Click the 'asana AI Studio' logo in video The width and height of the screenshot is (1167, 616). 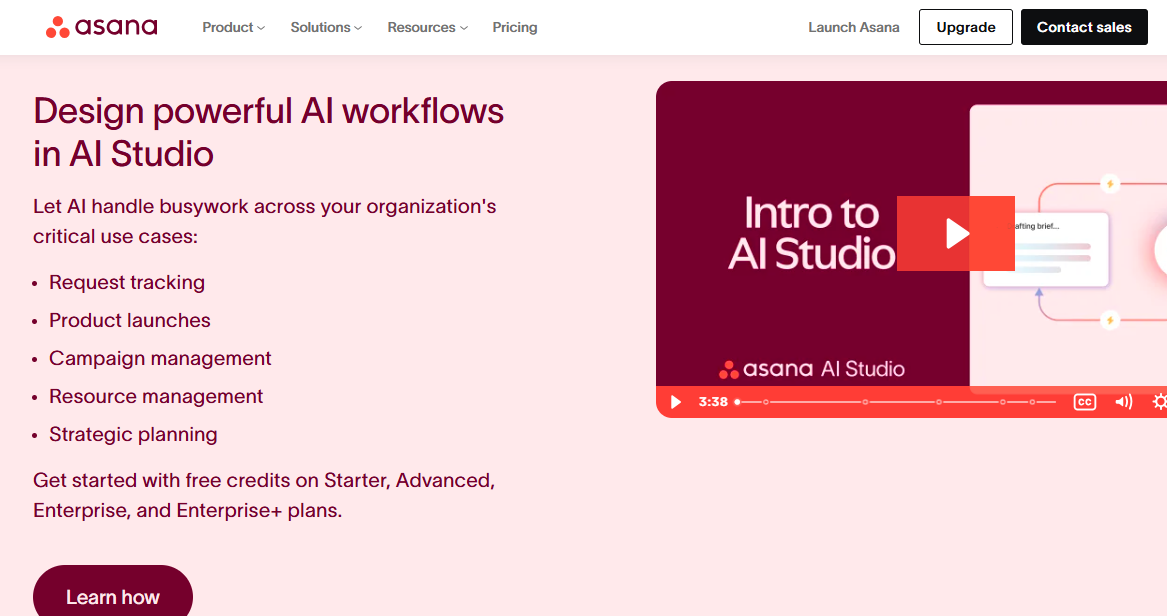point(811,369)
